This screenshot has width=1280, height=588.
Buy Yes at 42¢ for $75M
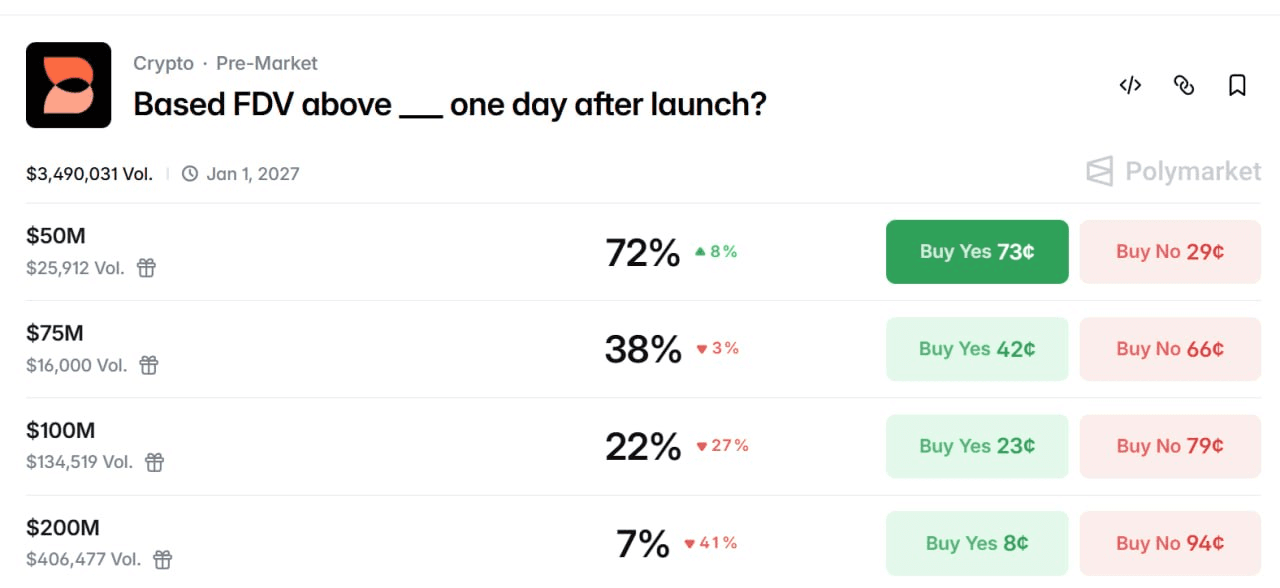click(x=977, y=349)
